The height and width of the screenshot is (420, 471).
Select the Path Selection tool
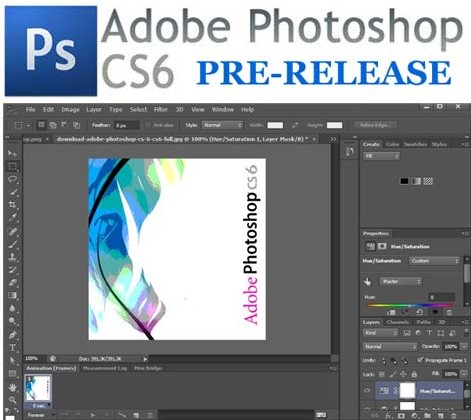[12, 361]
